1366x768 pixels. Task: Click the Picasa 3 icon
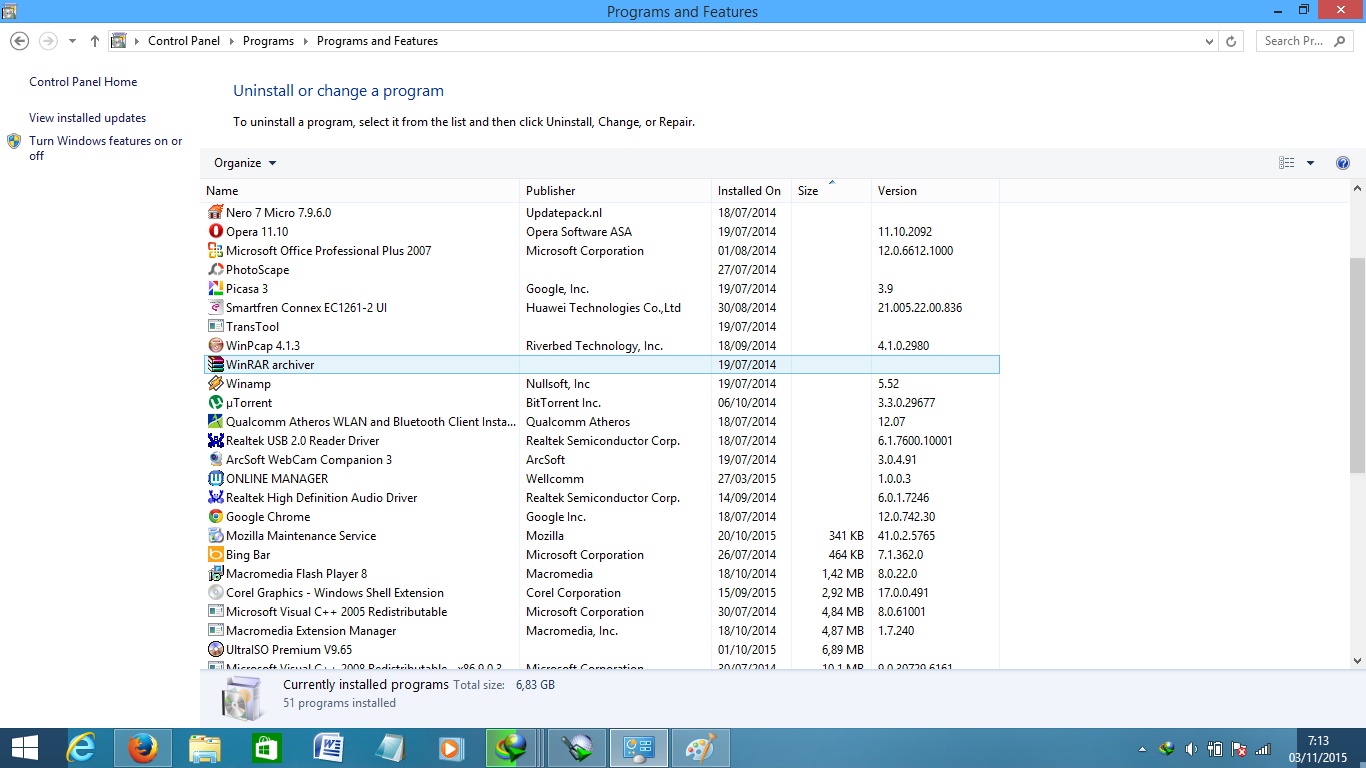pyautogui.click(x=215, y=288)
